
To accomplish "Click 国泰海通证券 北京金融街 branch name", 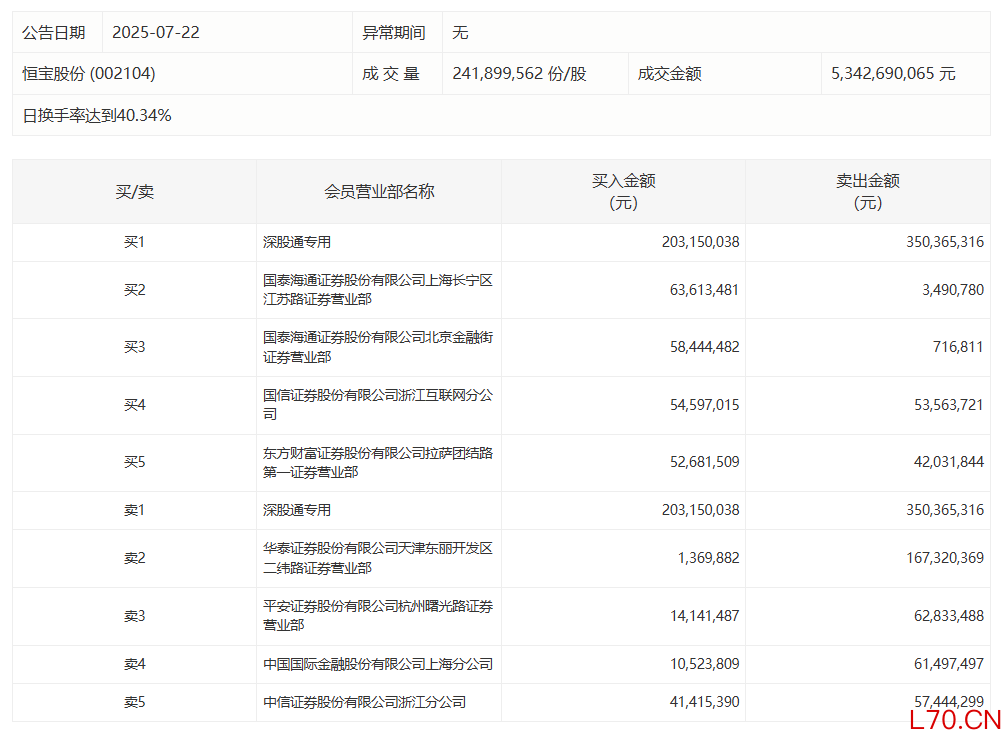I will click(377, 347).
